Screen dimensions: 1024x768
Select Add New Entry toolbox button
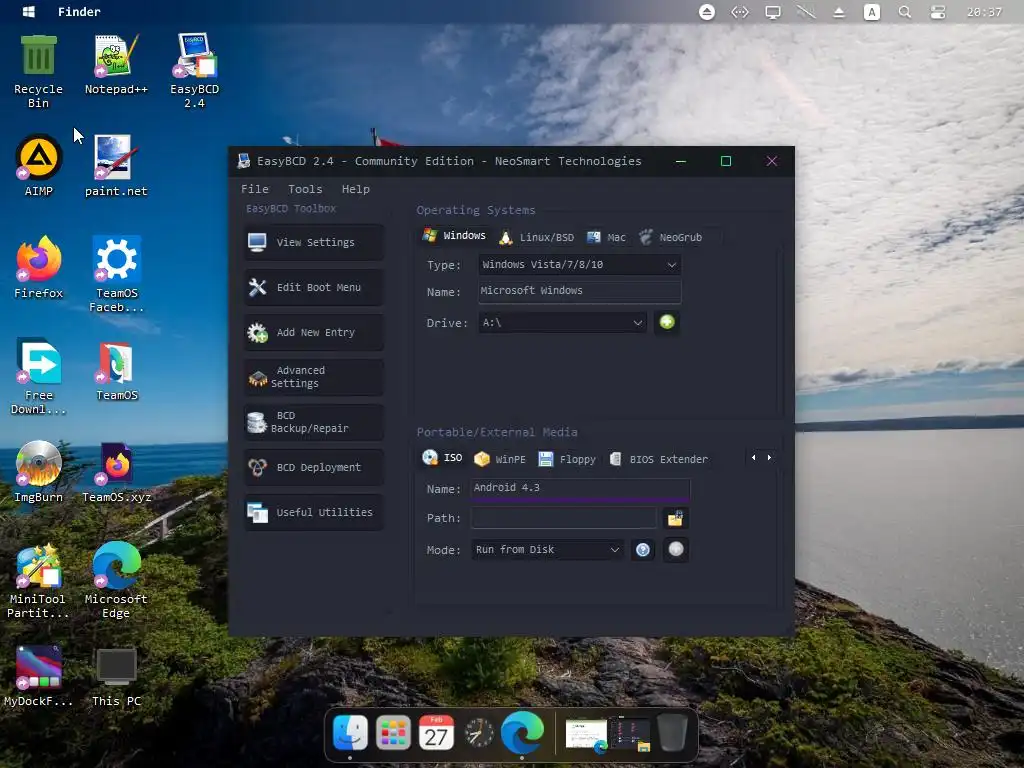pos(313,332)
